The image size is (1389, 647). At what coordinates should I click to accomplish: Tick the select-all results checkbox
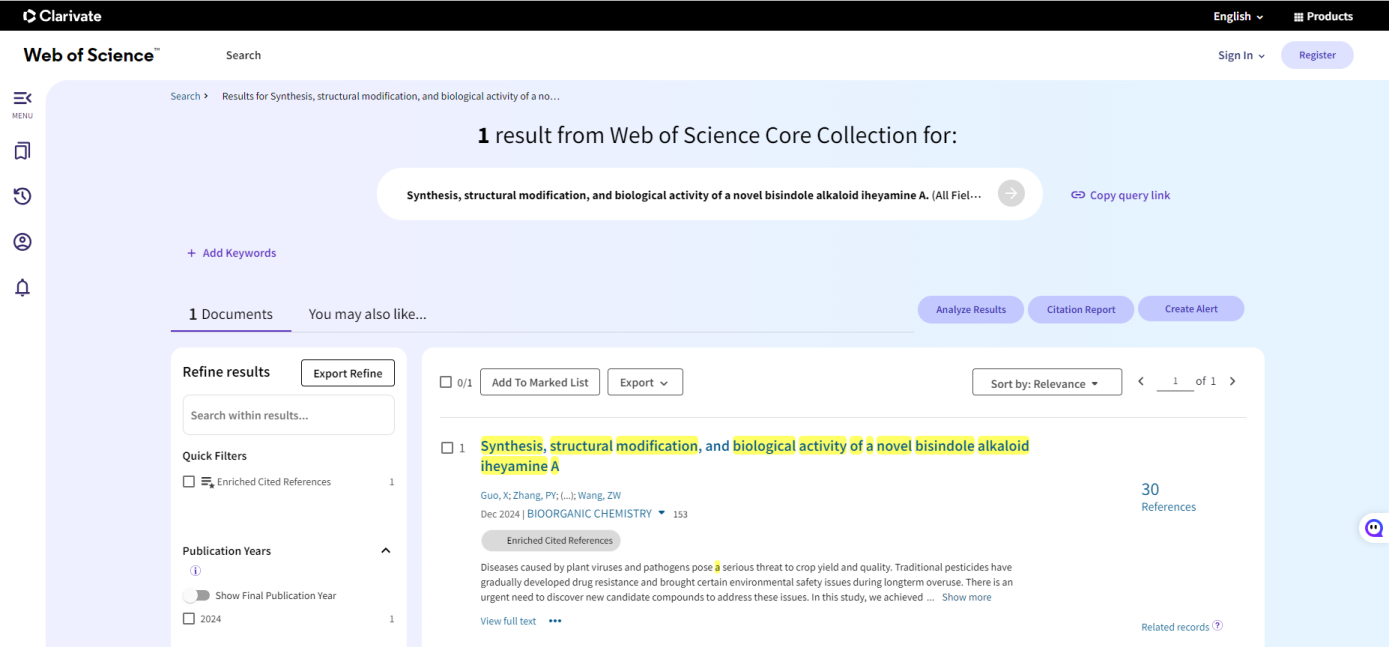point(446,382)
